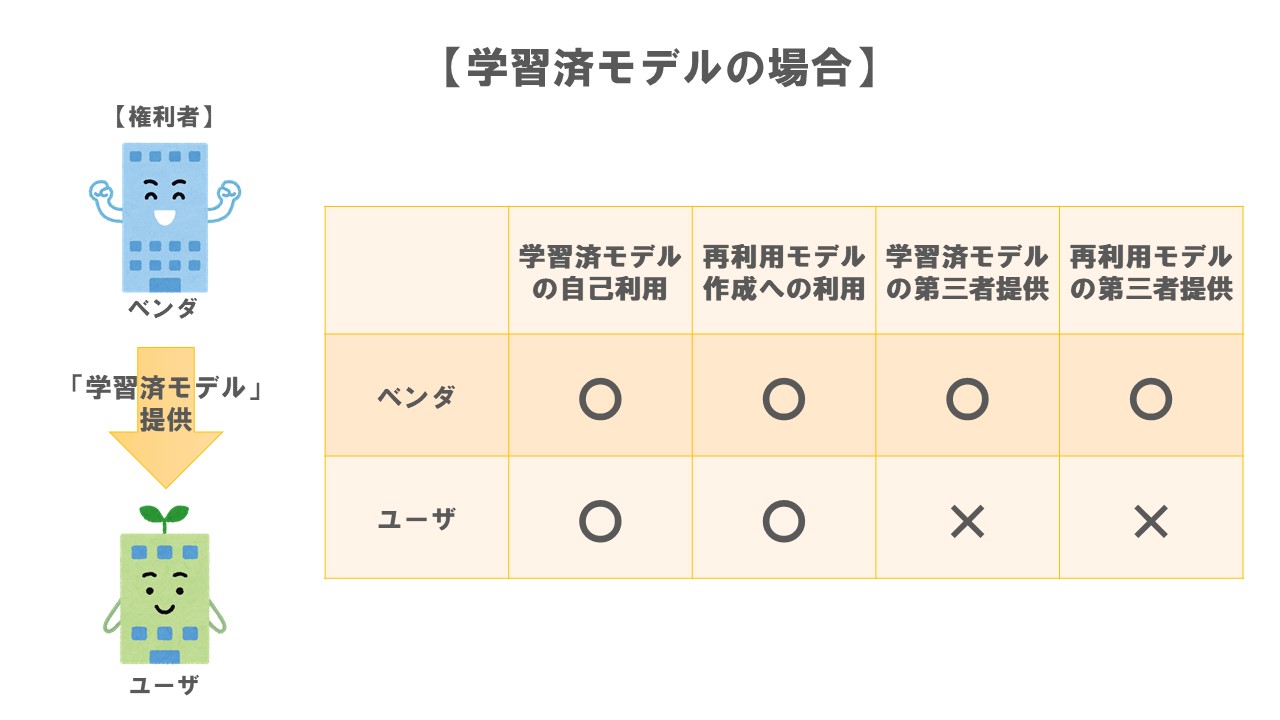1280x720 pixels.
Task: Click vendor circle under 学習済モデルの自己利用
Action: pyautogui.click(x=600, y=399)
